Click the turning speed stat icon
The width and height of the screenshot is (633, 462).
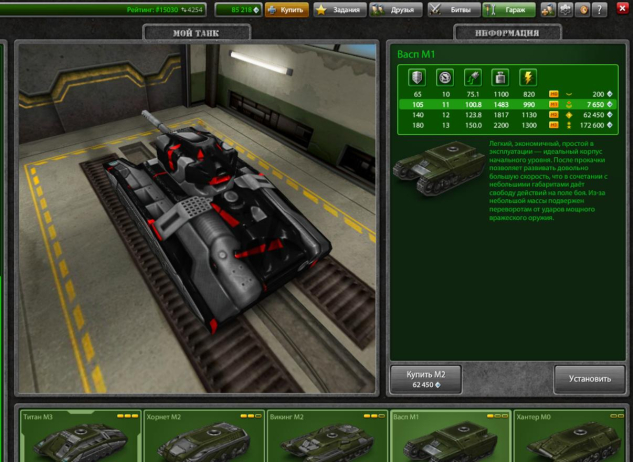(445, 77)
